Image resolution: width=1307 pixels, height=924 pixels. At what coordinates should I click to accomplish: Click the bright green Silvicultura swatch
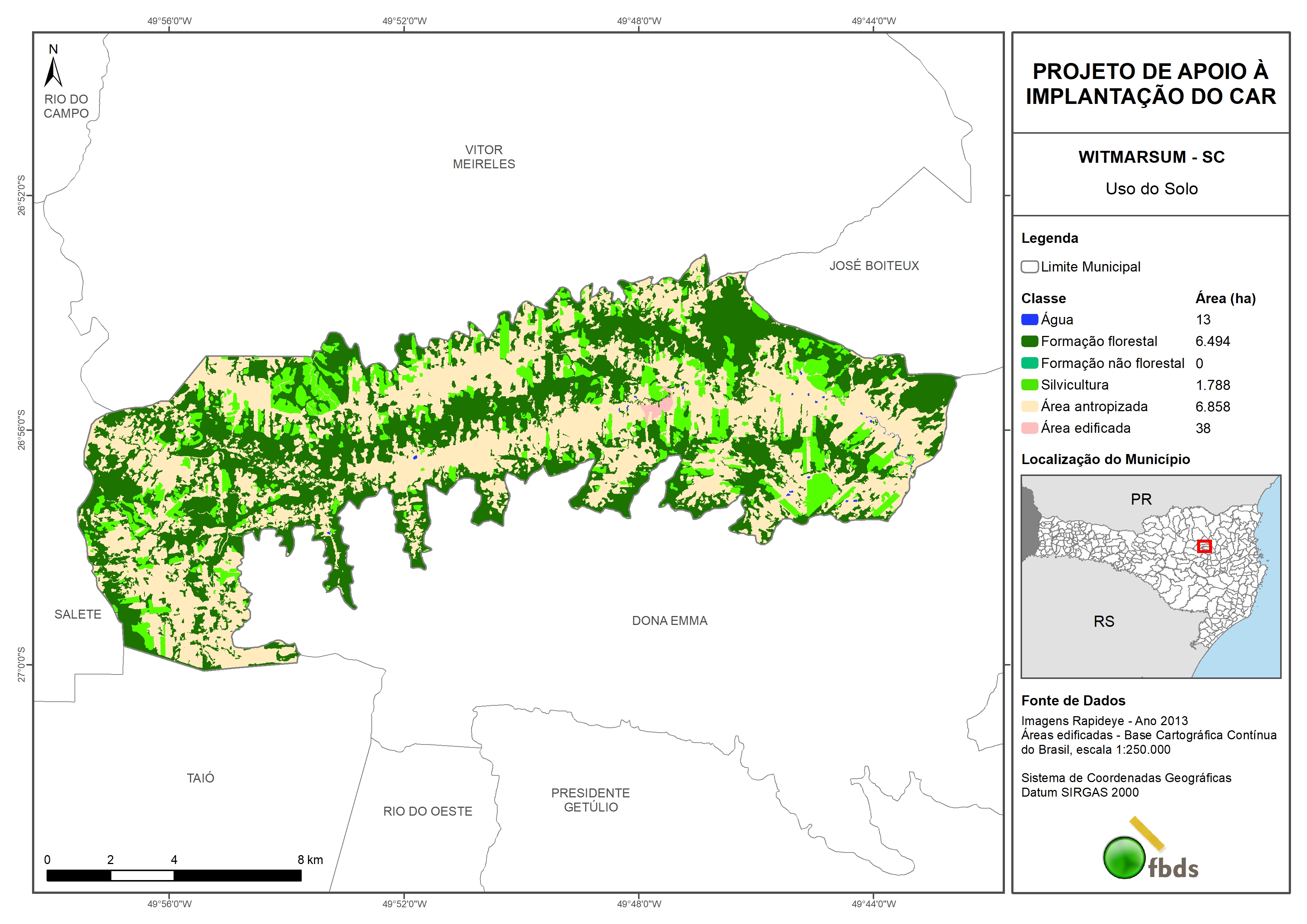tap(1029, 385)
